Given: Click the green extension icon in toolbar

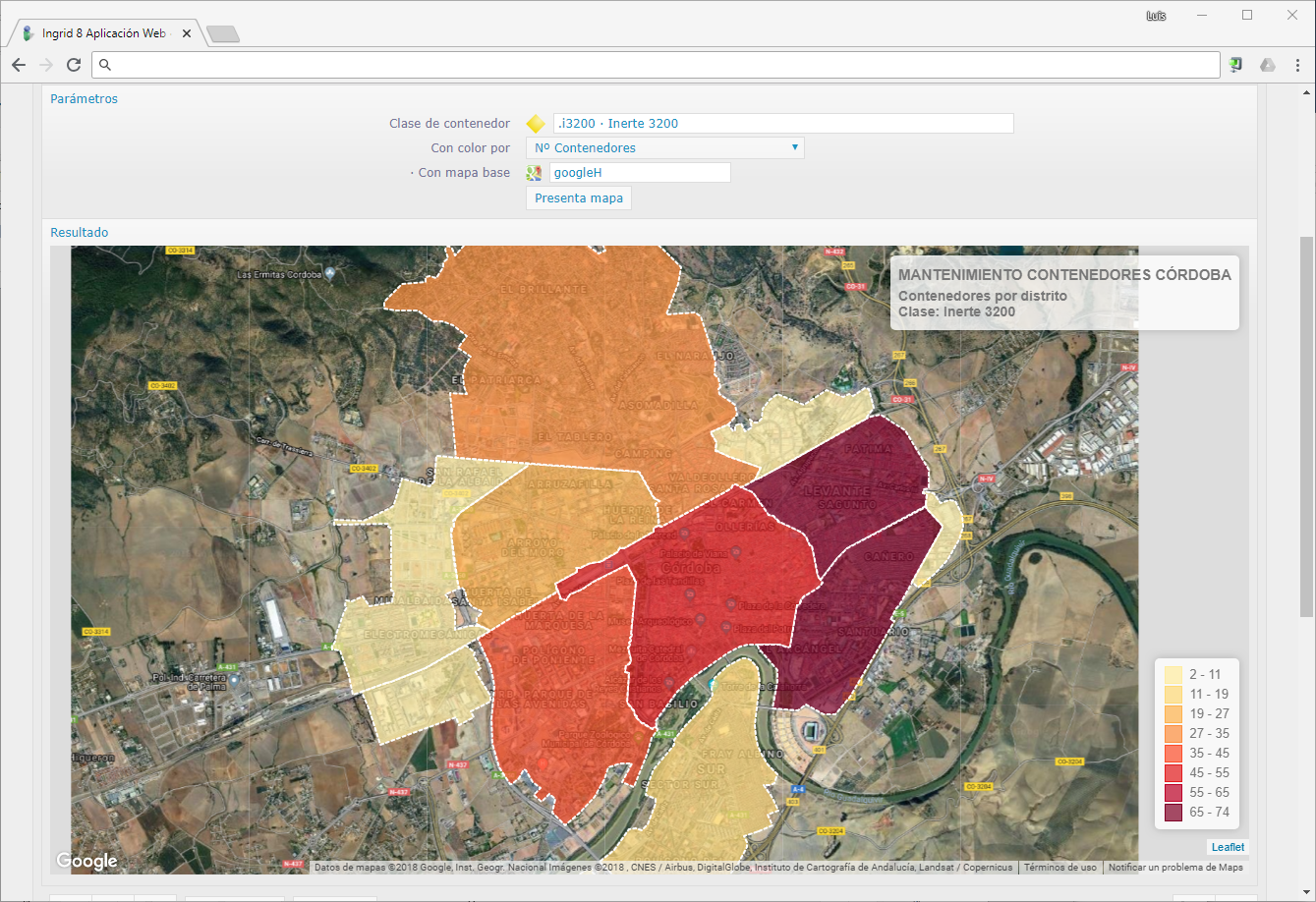Looking at the screenshot, I should (1236, 65).
